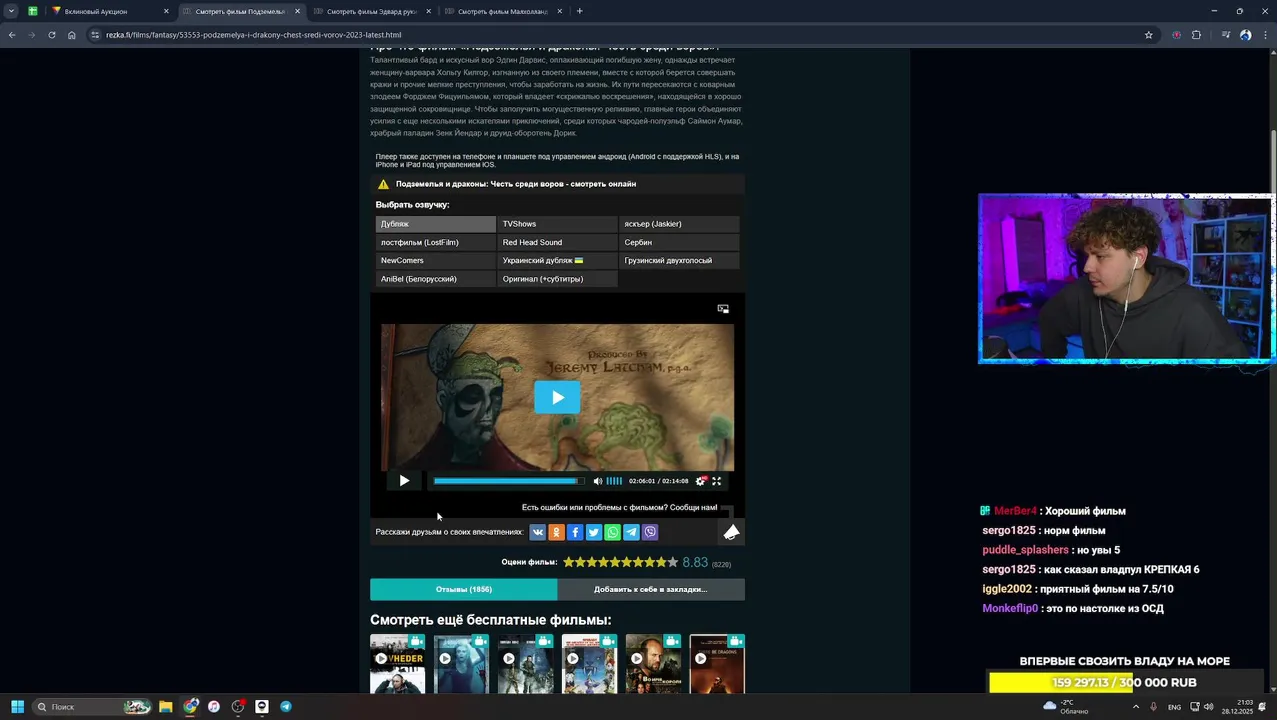Adjust the player volume bars
1277x720 pixels.
pyautogui.click(x=614, y=481)
